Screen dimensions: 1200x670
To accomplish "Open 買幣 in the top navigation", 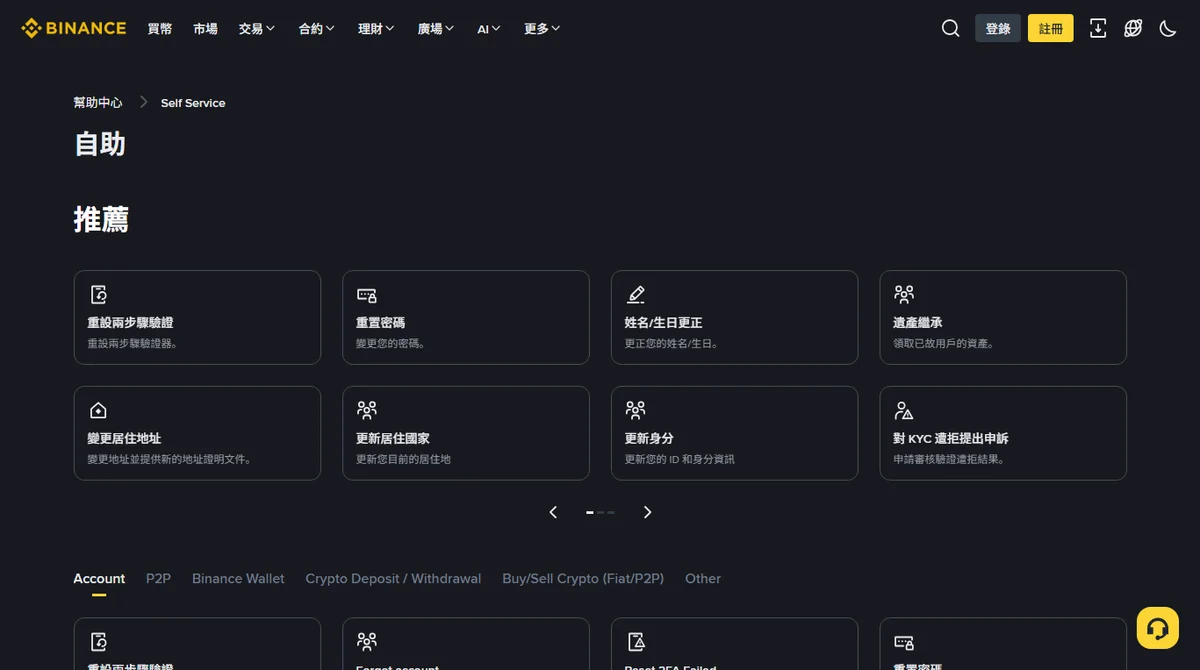I will click(160, 29).
